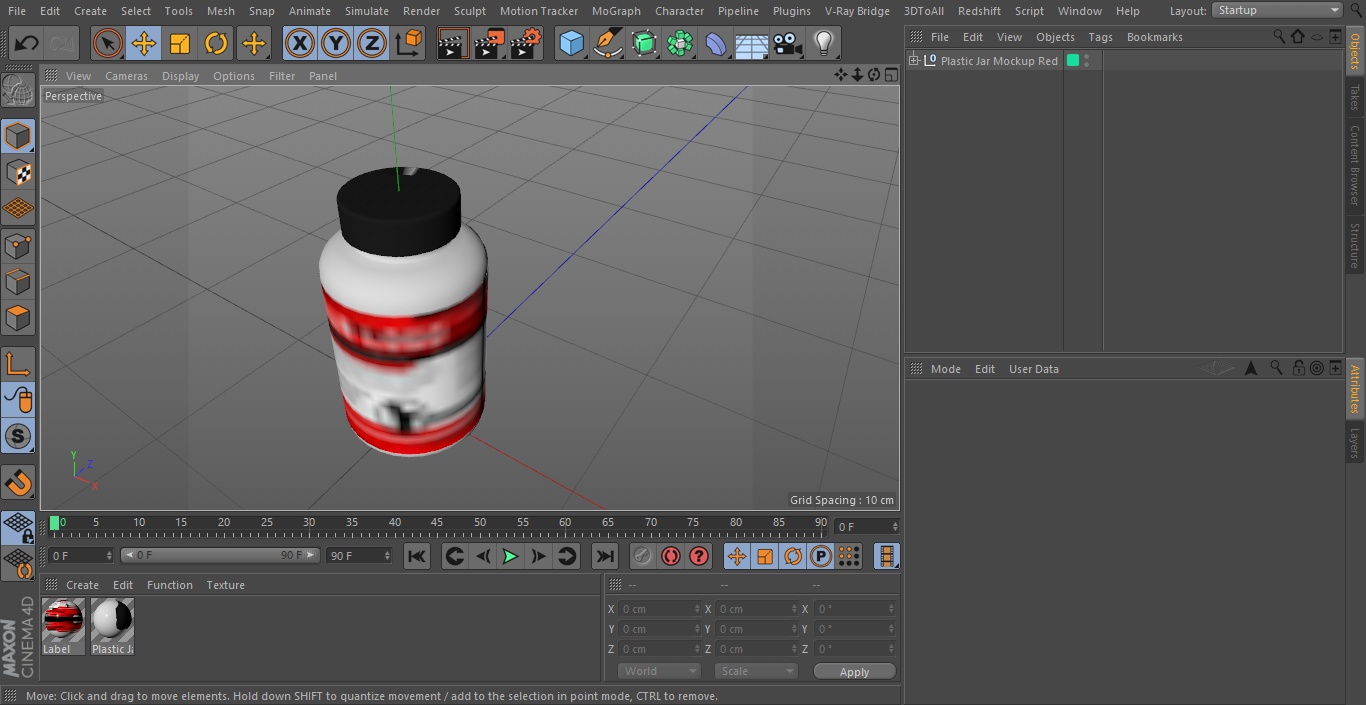Viewport: 1366px width, 705px height.
Task: Click X position 0 cm field
Action: click(659, 609)
